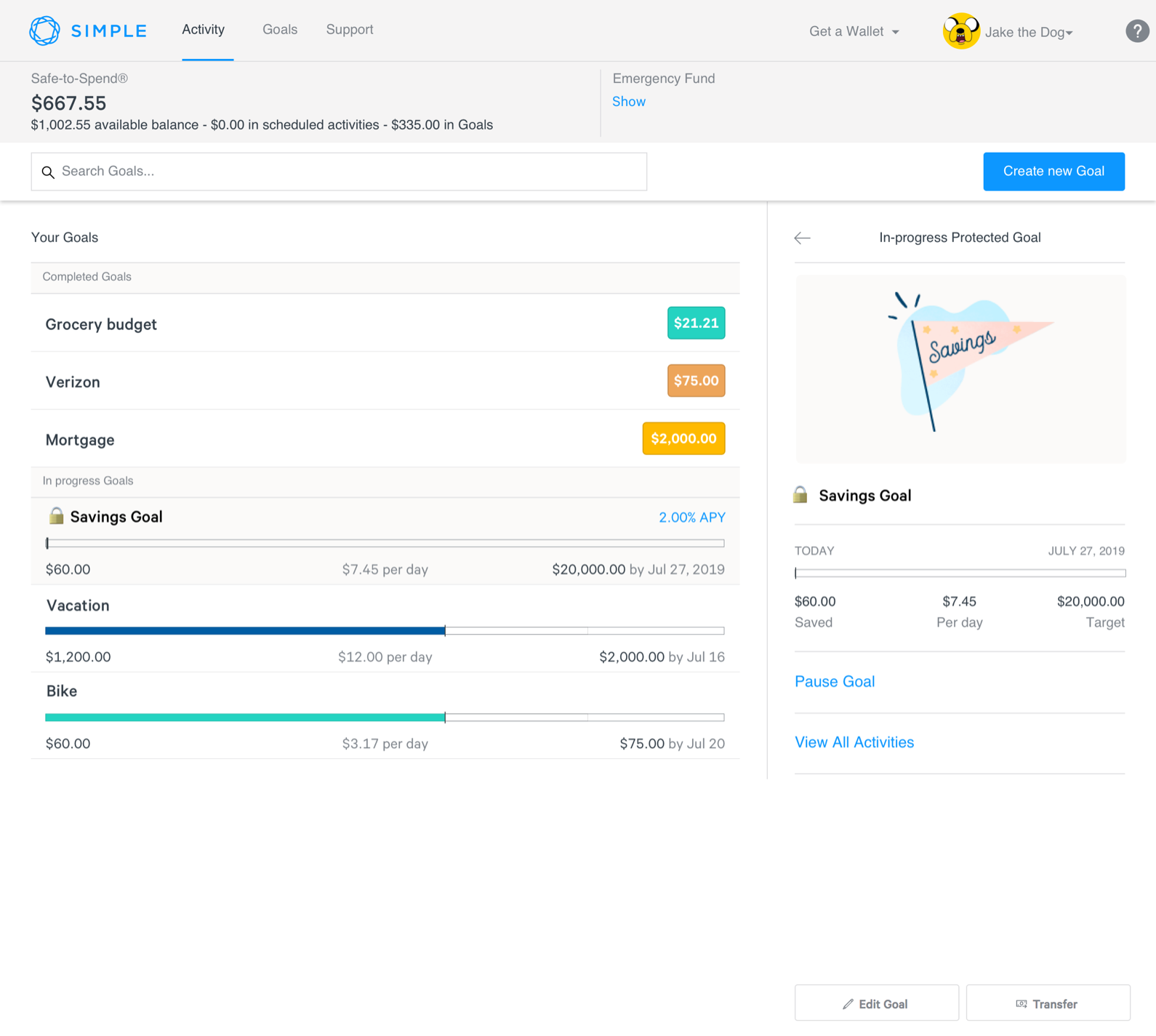The height and width of the screenshot is (1036, 1156).
Task: Click the lock icon in details panel
Action: click(800, 495)
